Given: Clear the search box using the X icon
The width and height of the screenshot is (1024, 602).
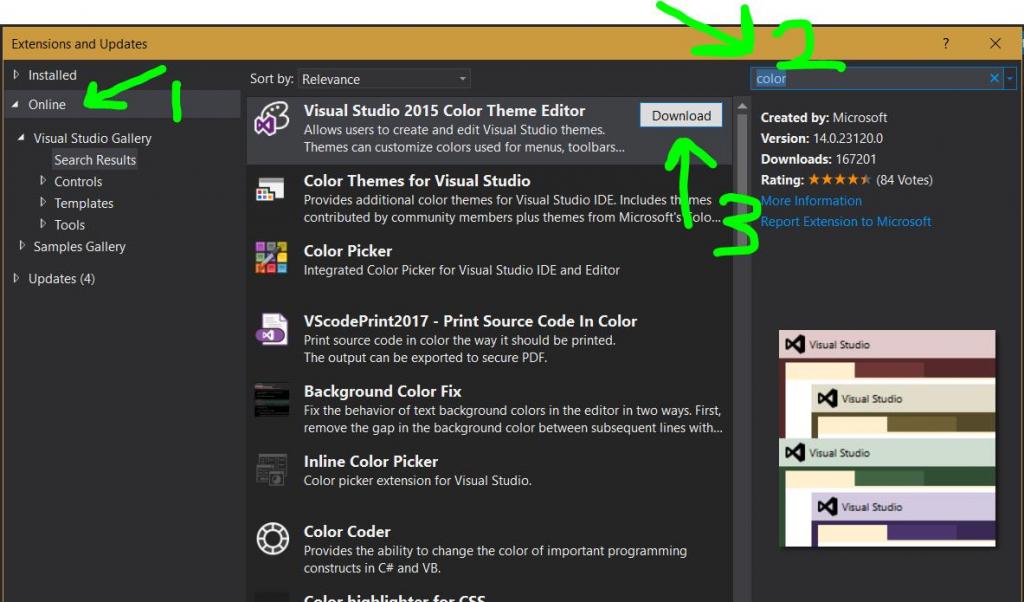Looking at the screenshot, I should 993,78.
